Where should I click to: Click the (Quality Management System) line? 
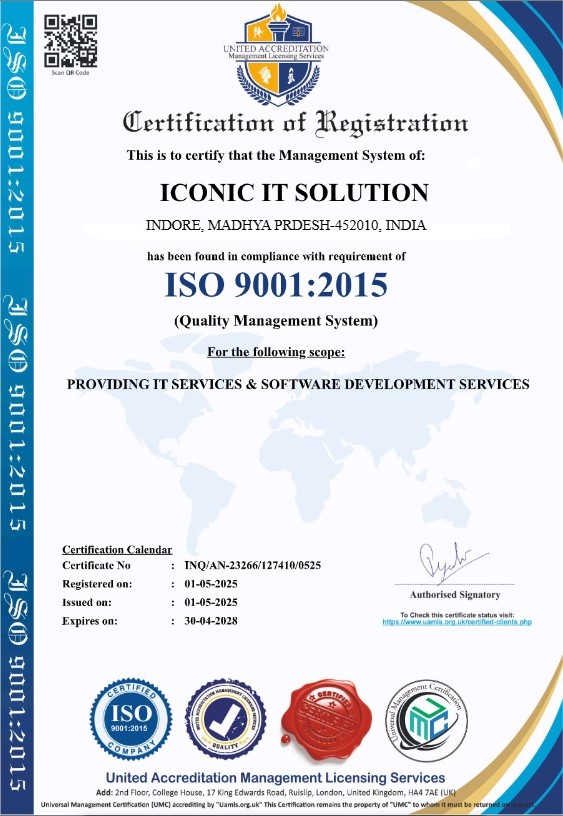coord(276,321)
